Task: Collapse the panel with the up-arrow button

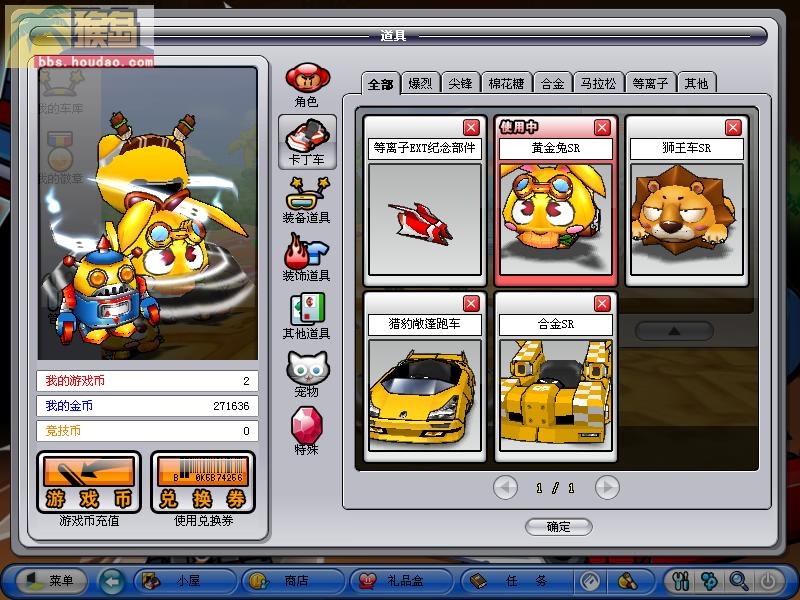Action: tap(674, 331)
